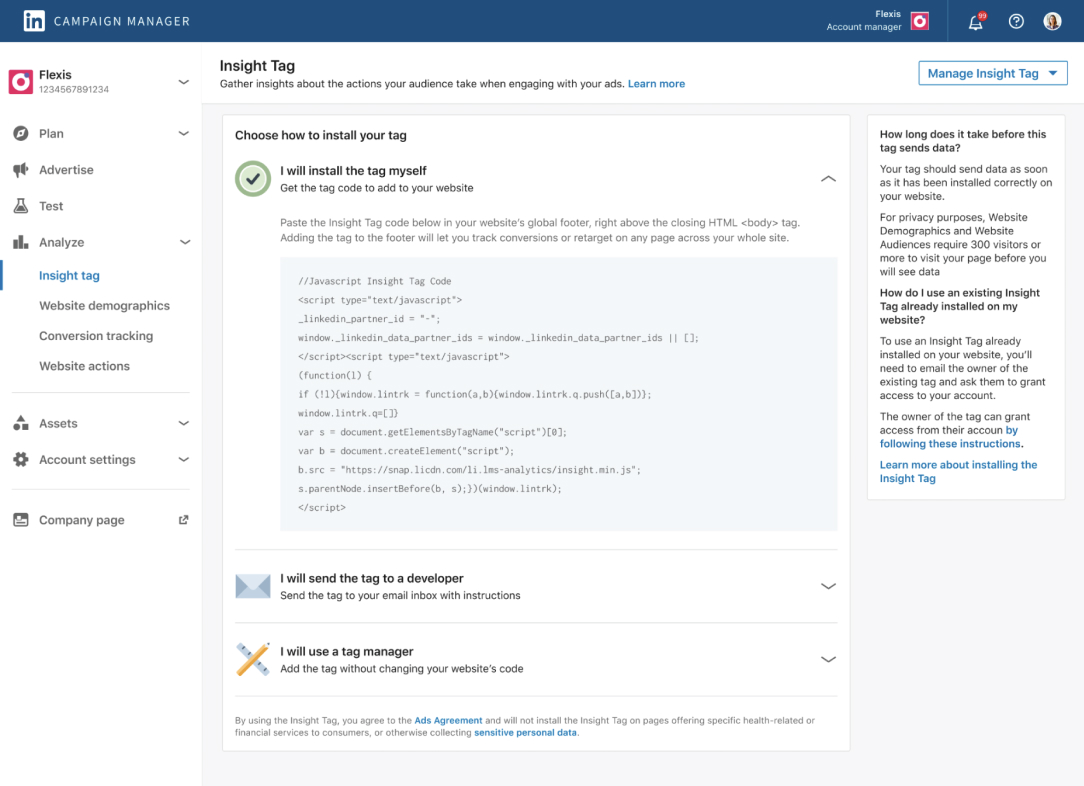Click the Plan label in sidebar
The height and width of the screenshot is (786, 1084).
tap(51, 133)
